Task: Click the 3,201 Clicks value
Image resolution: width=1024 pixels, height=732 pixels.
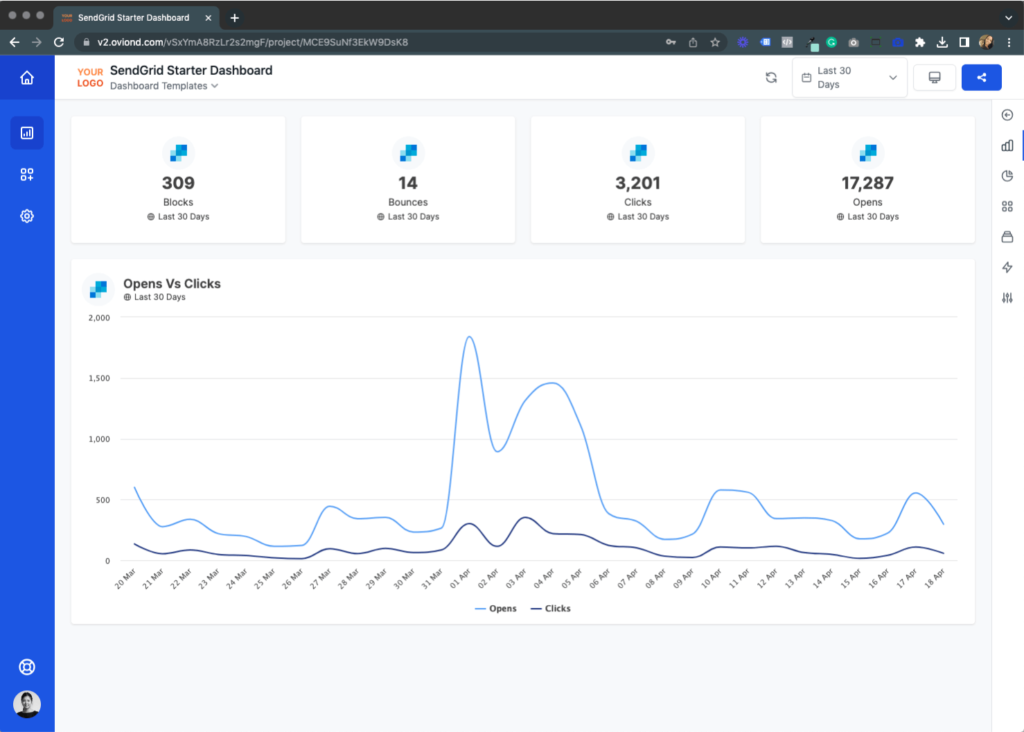Action: (638, 183)
